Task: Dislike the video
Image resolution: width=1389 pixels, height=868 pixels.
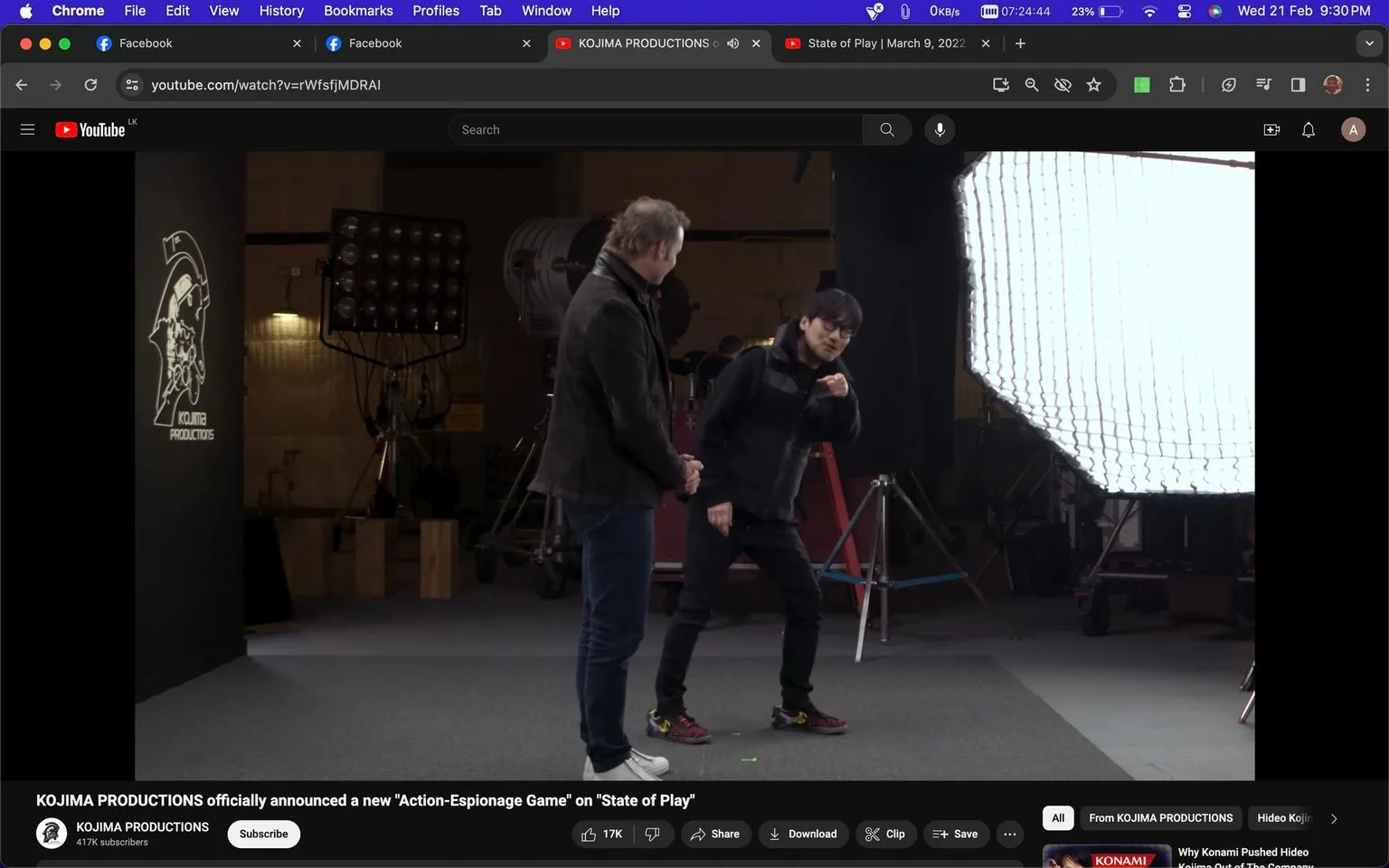Action: pos(653,834)
